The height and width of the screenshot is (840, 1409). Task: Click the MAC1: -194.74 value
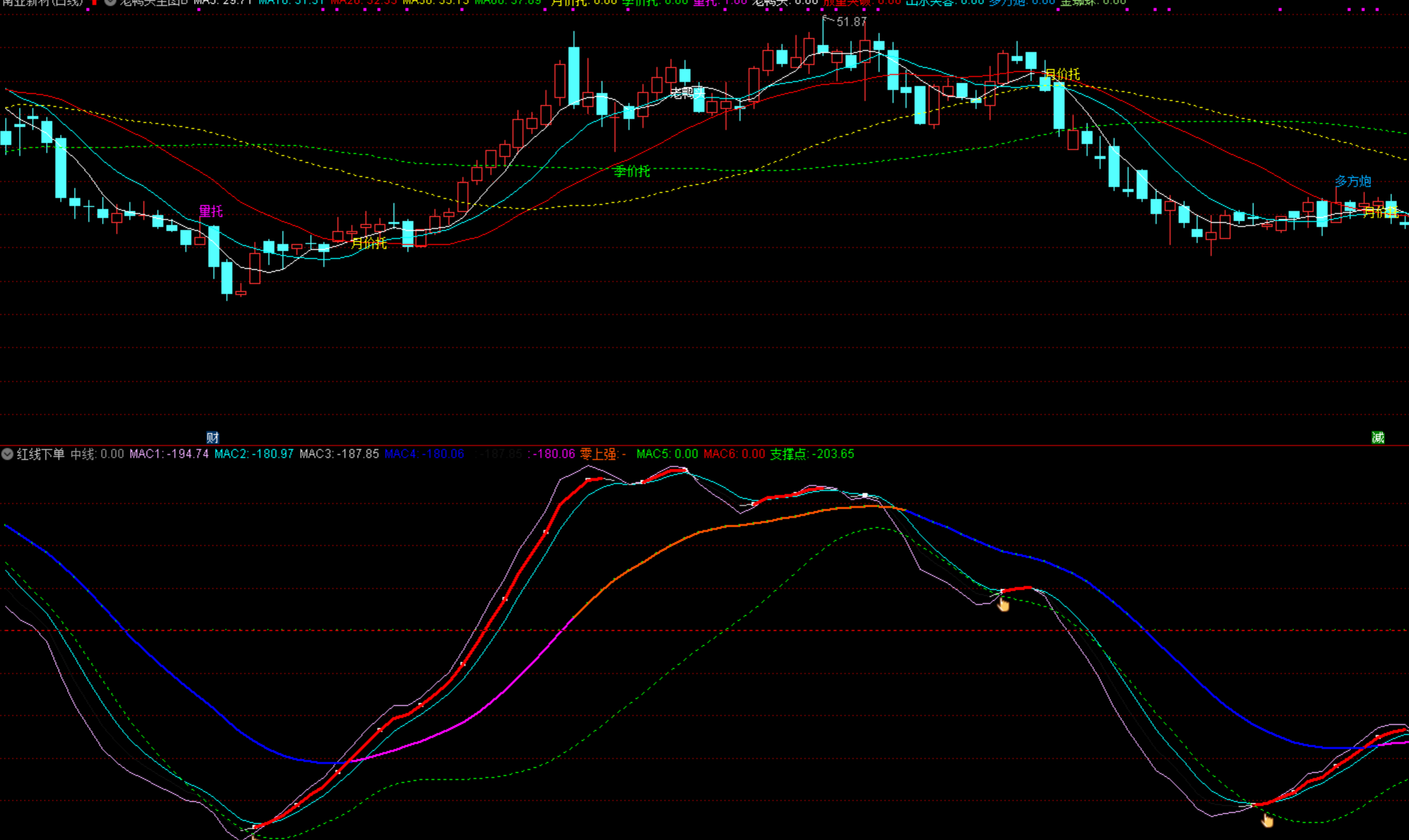tap(169, 454)
